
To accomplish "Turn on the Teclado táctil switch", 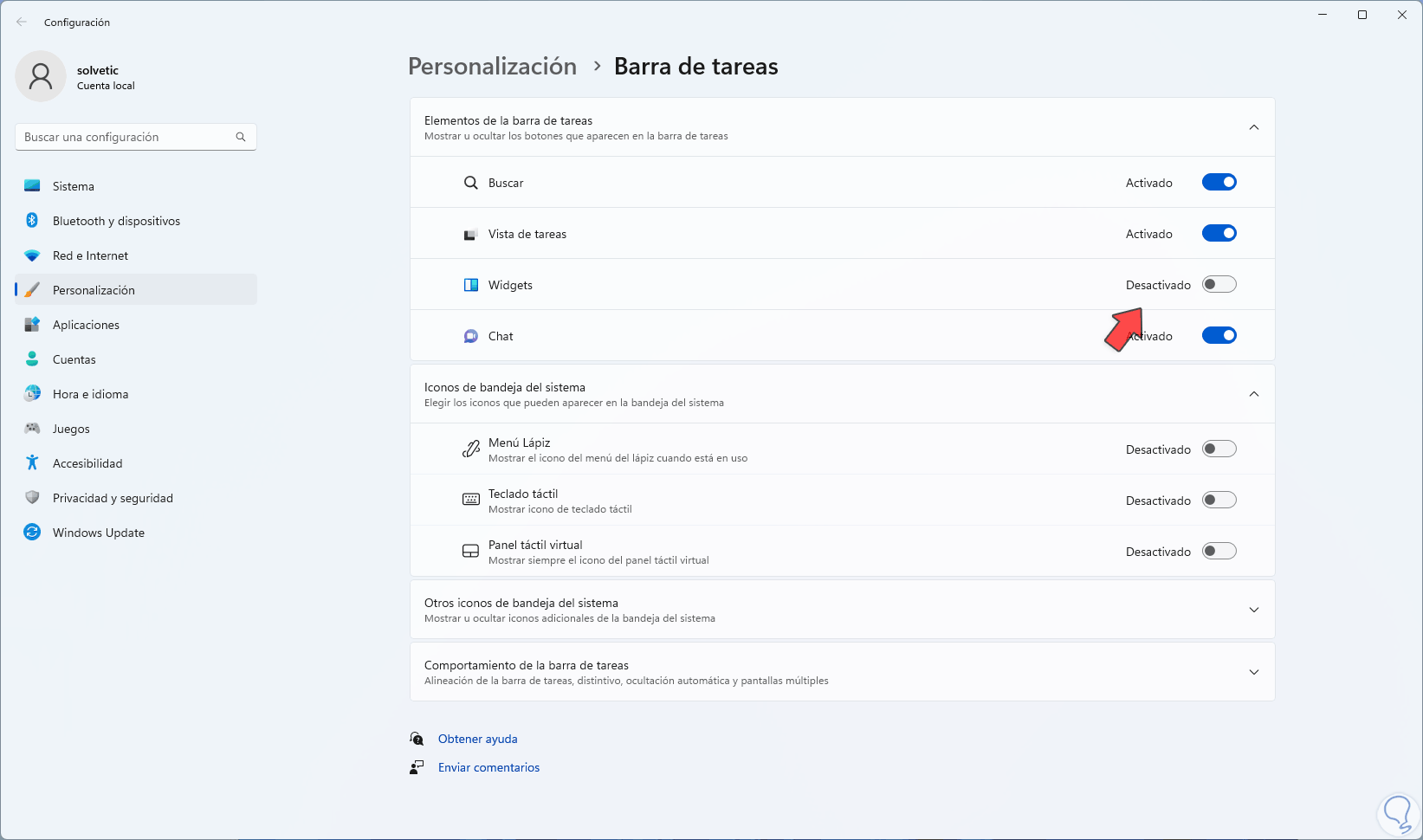I will [x=1219, y=501].
